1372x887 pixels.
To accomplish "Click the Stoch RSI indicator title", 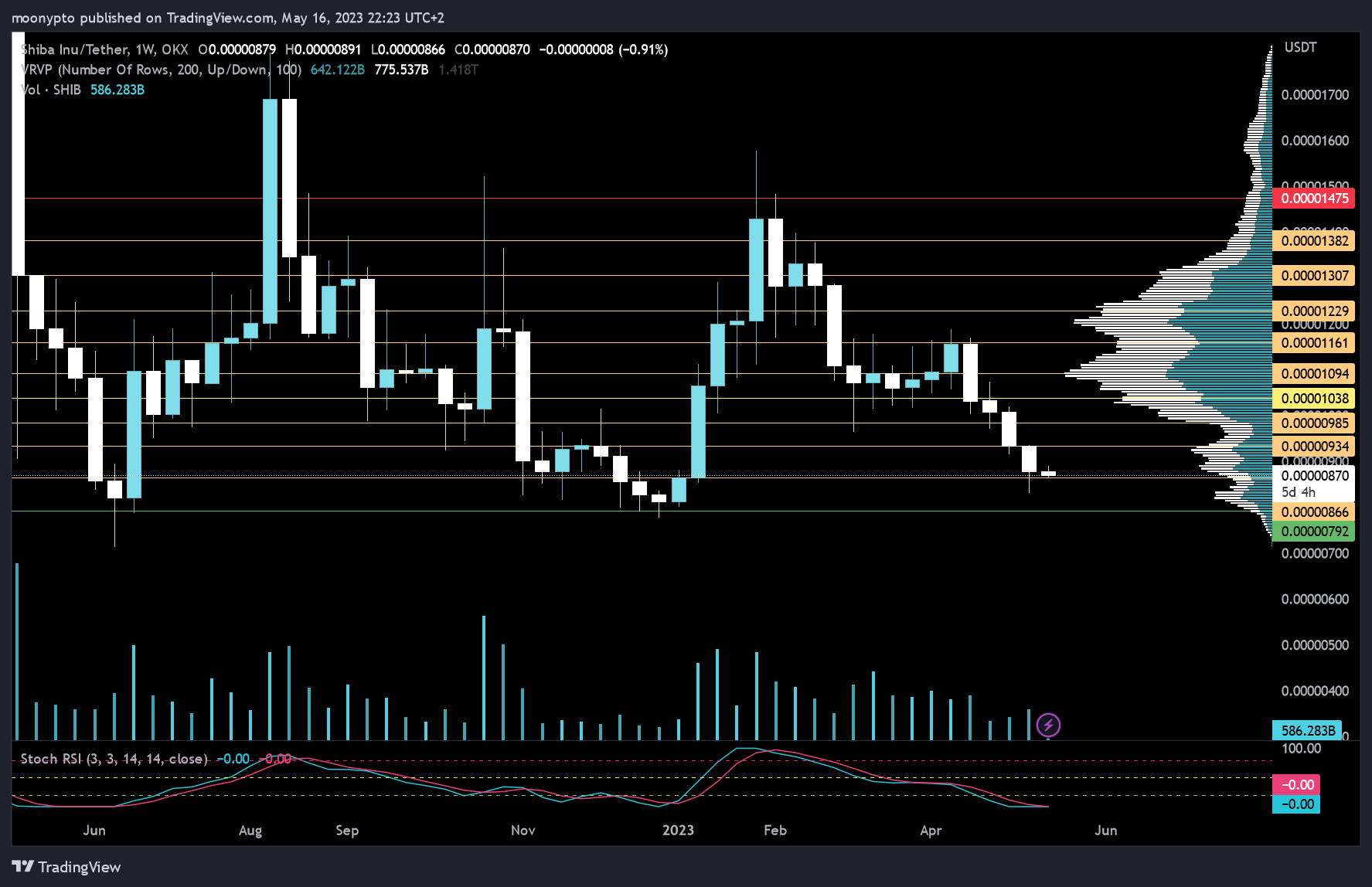I will coord(114,759).
